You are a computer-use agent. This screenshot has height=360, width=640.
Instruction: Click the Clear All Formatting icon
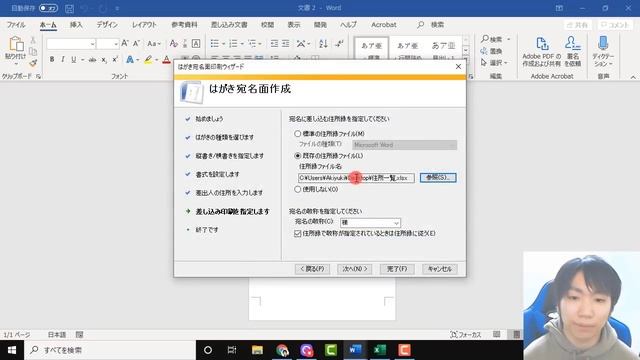coord(173,43)
